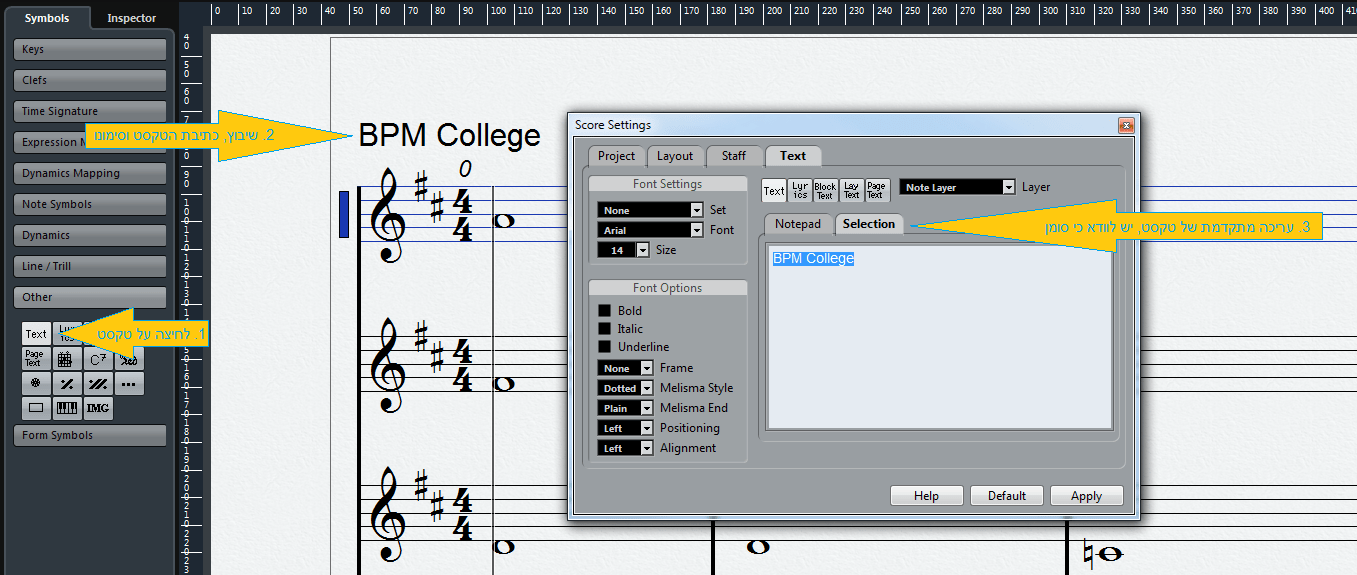
Task: Switch to the Project tab
Action: (x=616, y=156)
